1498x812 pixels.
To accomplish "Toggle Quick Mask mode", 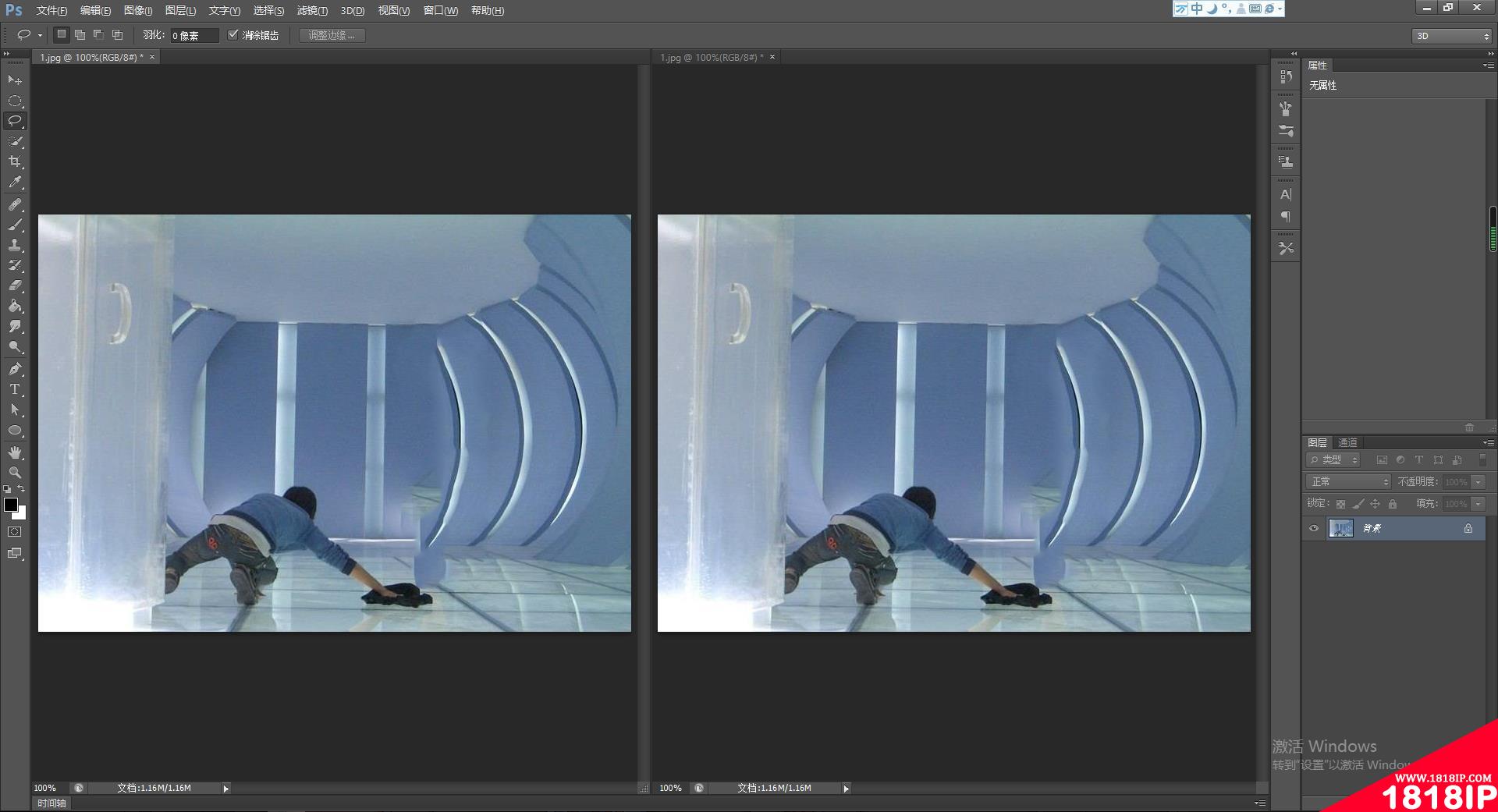I will (15, 531).
